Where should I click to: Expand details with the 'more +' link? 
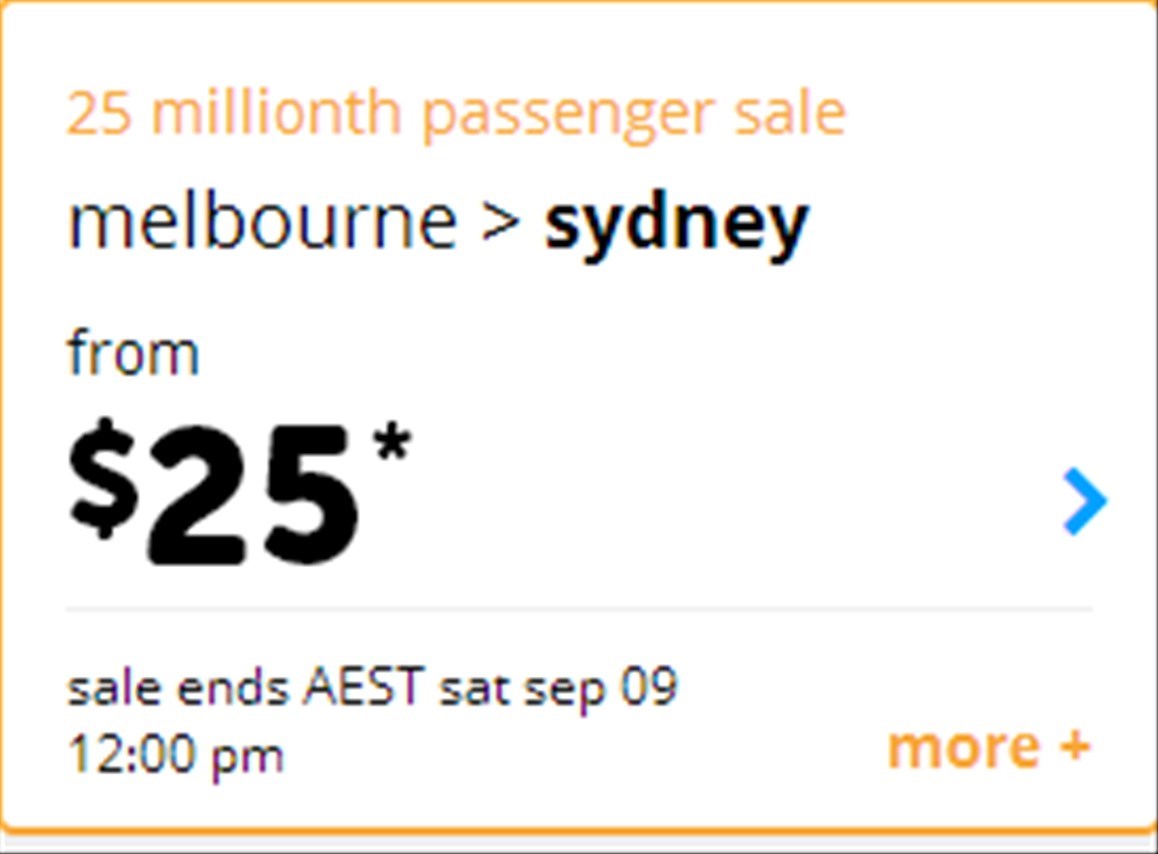pos(989,747)
